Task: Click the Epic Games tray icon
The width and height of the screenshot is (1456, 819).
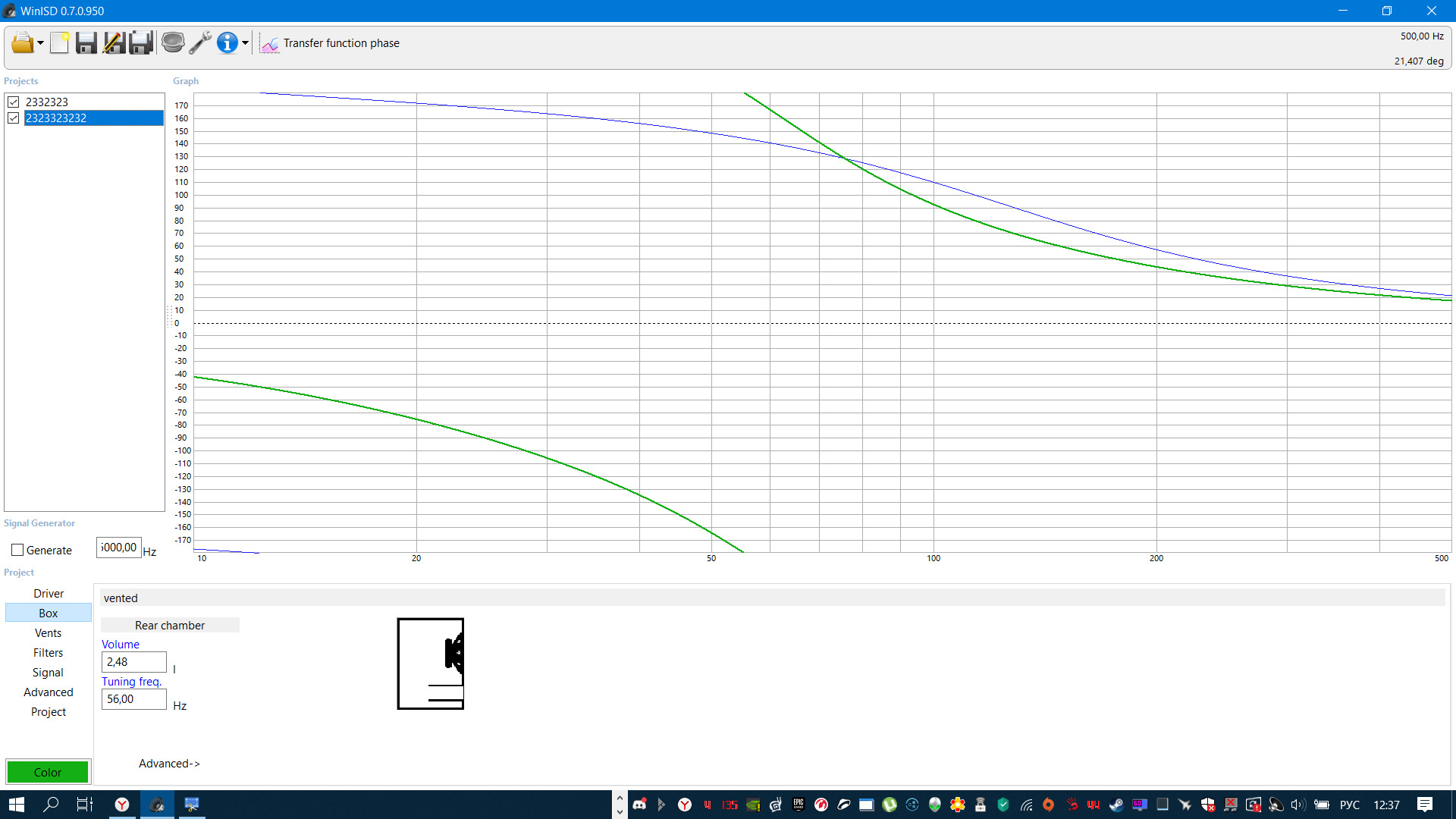Action: (x=799, y=805)
